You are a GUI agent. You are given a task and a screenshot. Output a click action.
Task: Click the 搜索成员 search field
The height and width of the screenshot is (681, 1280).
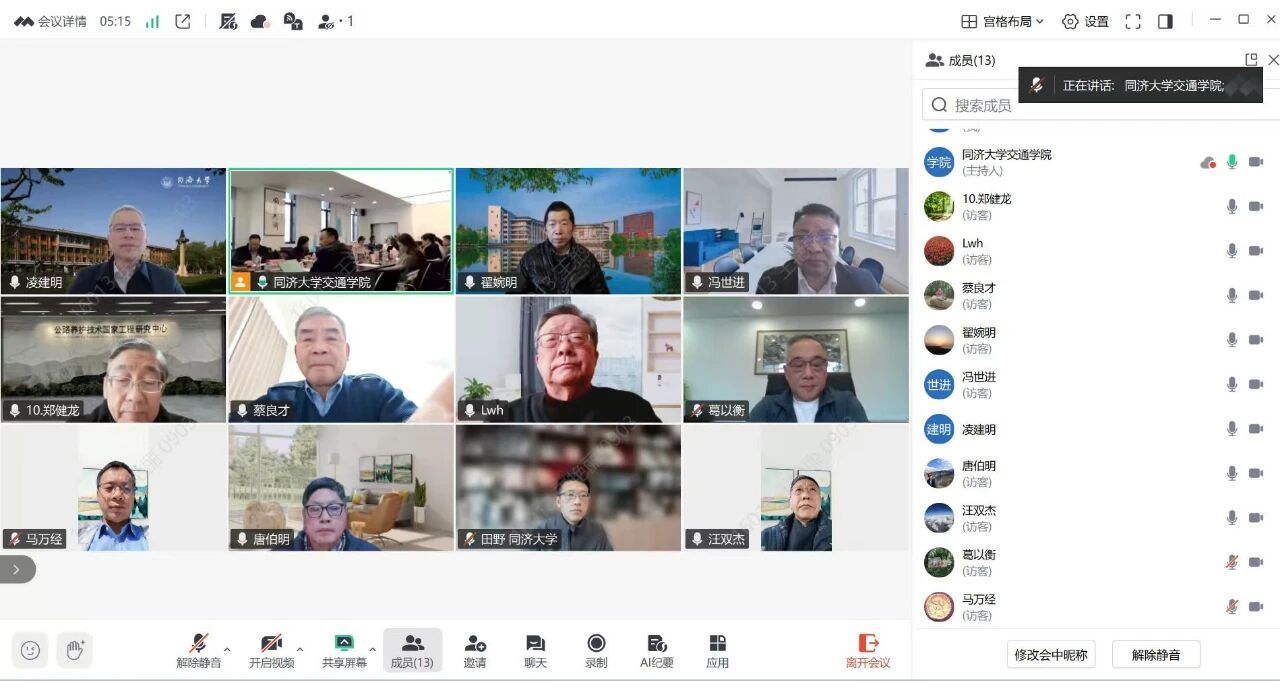click(1090, 105)
